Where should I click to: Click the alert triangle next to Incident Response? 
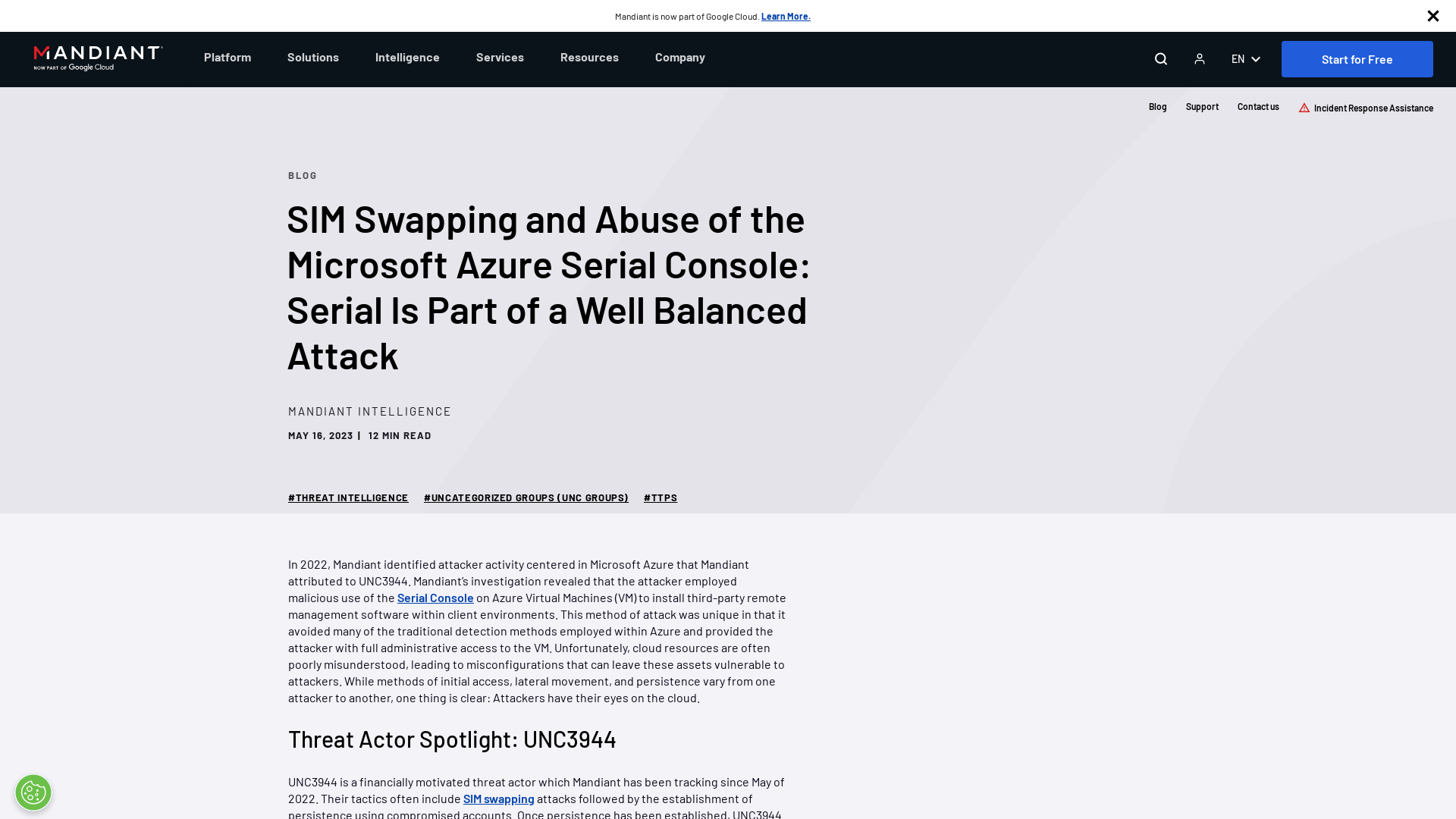coord(1304,107)
